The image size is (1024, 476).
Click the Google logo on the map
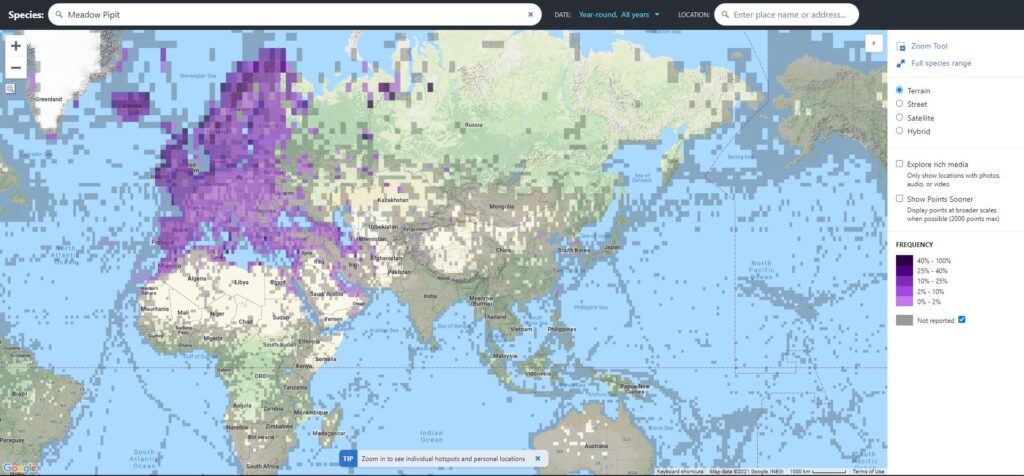point(20,468)
